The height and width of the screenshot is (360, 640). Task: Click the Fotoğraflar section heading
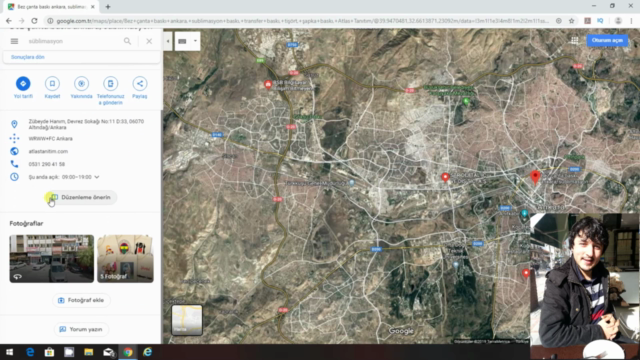[x=26, y=224]
